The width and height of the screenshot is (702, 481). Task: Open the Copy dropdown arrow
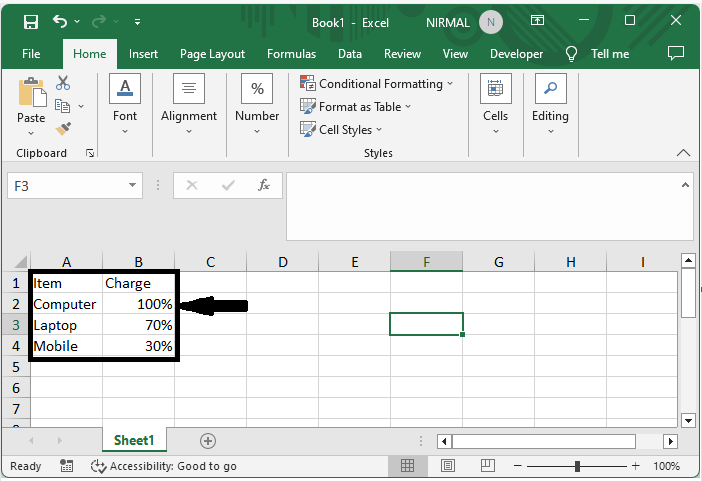[x=81, y=107]
